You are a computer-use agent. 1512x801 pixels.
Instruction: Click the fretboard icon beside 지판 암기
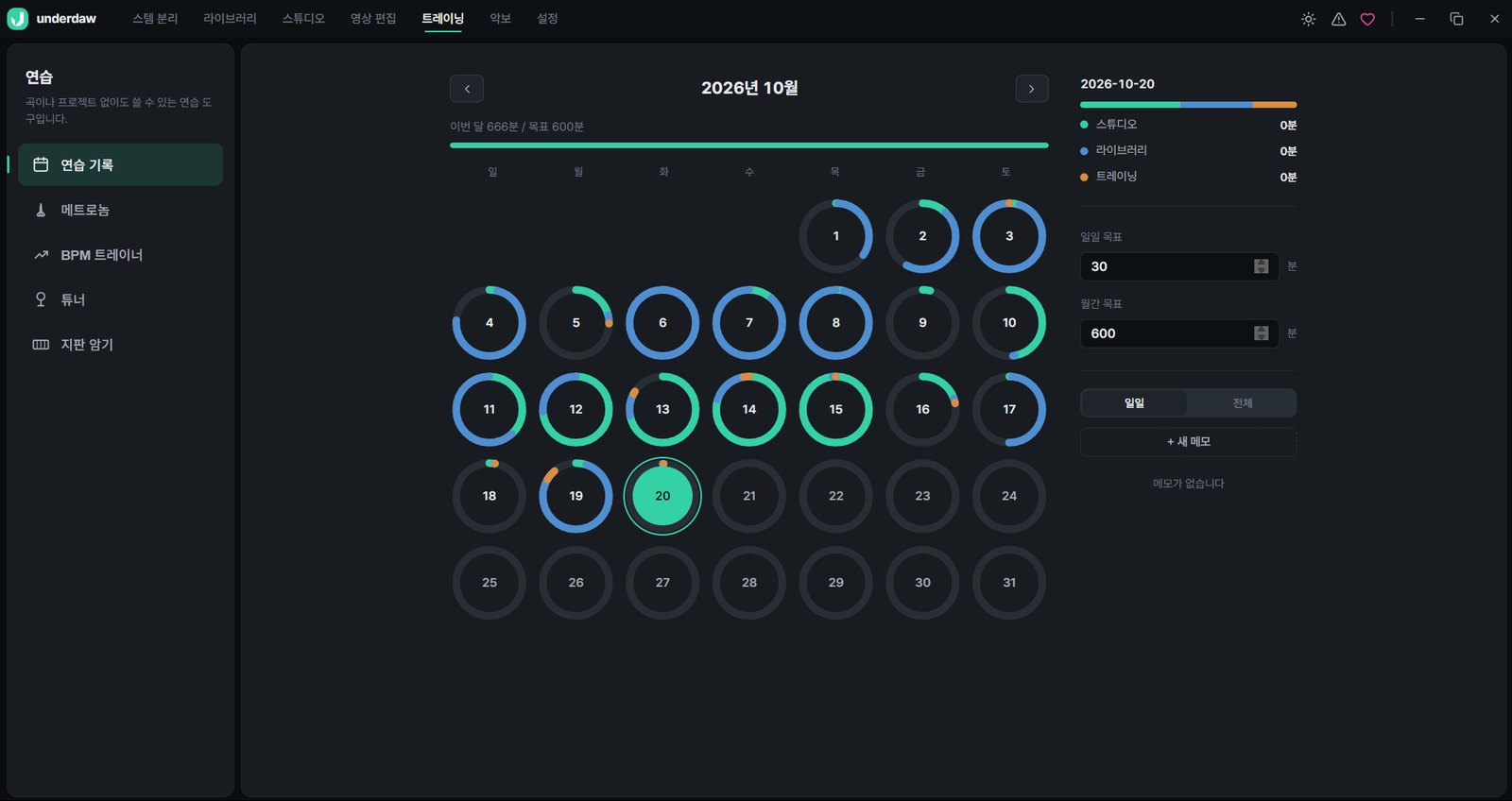[x=41, y=345]
